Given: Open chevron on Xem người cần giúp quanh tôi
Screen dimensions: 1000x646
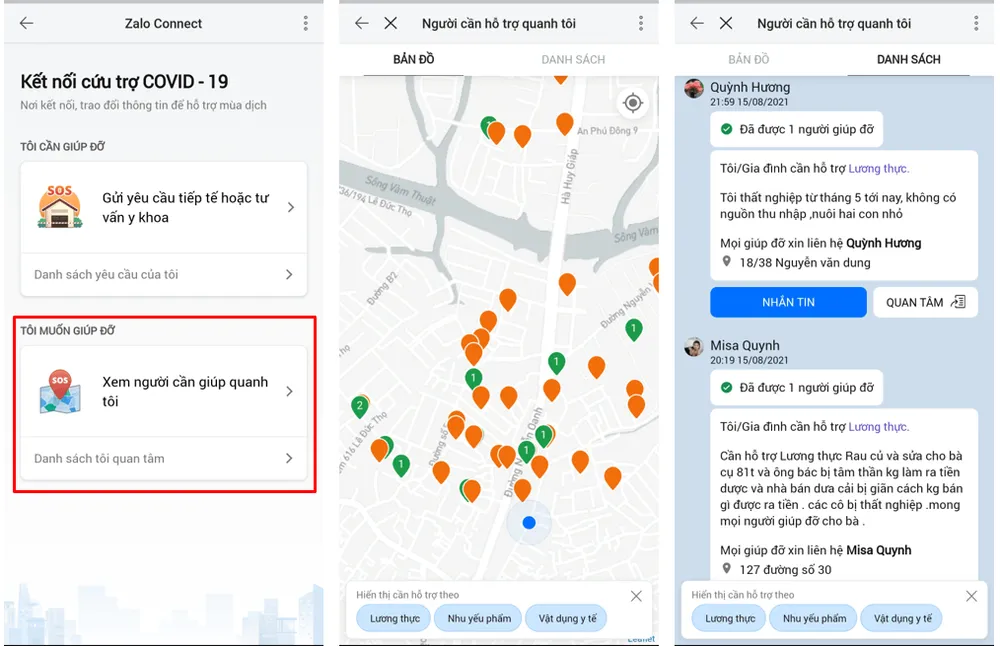Looking at the screenshot, I should (289, 391).
